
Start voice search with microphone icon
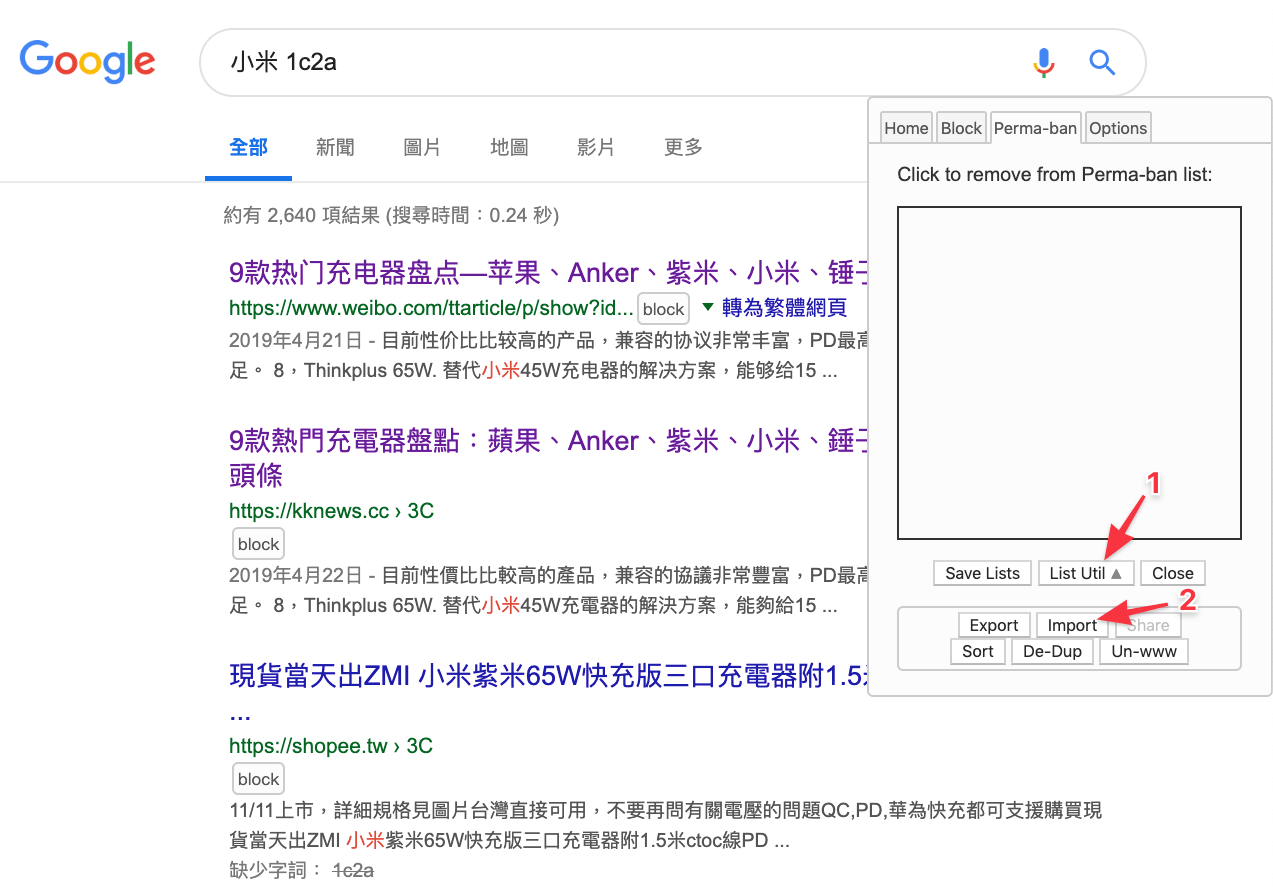click(1043, 63)
